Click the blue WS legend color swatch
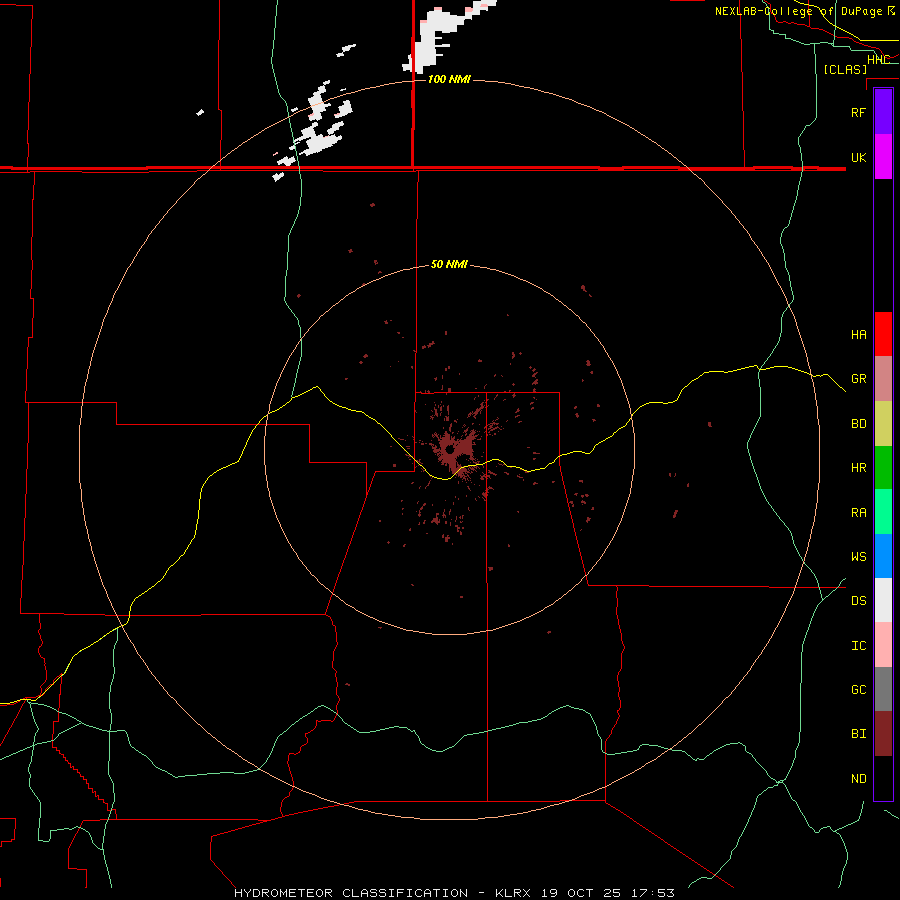900x900 pixels. point(883,556)
